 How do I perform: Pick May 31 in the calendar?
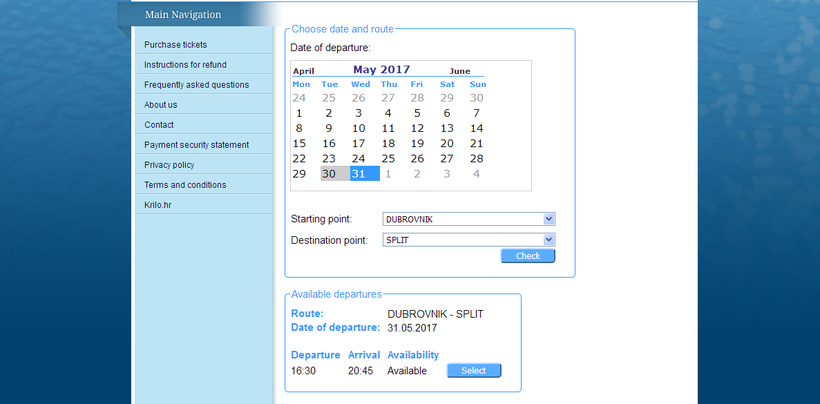pos(358,174)
